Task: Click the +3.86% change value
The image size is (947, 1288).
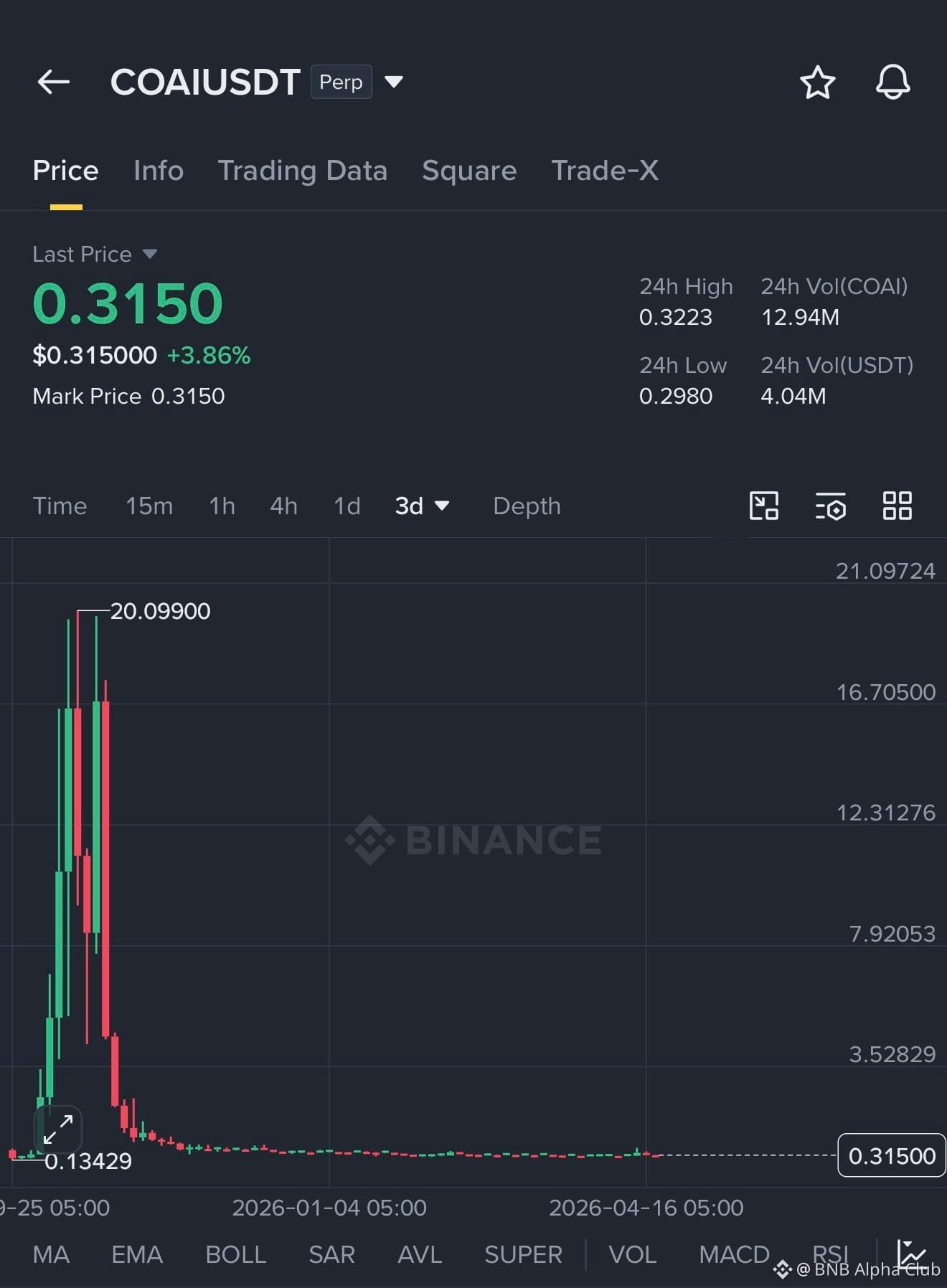Action: pyautogui.click(x=209, y=355)
